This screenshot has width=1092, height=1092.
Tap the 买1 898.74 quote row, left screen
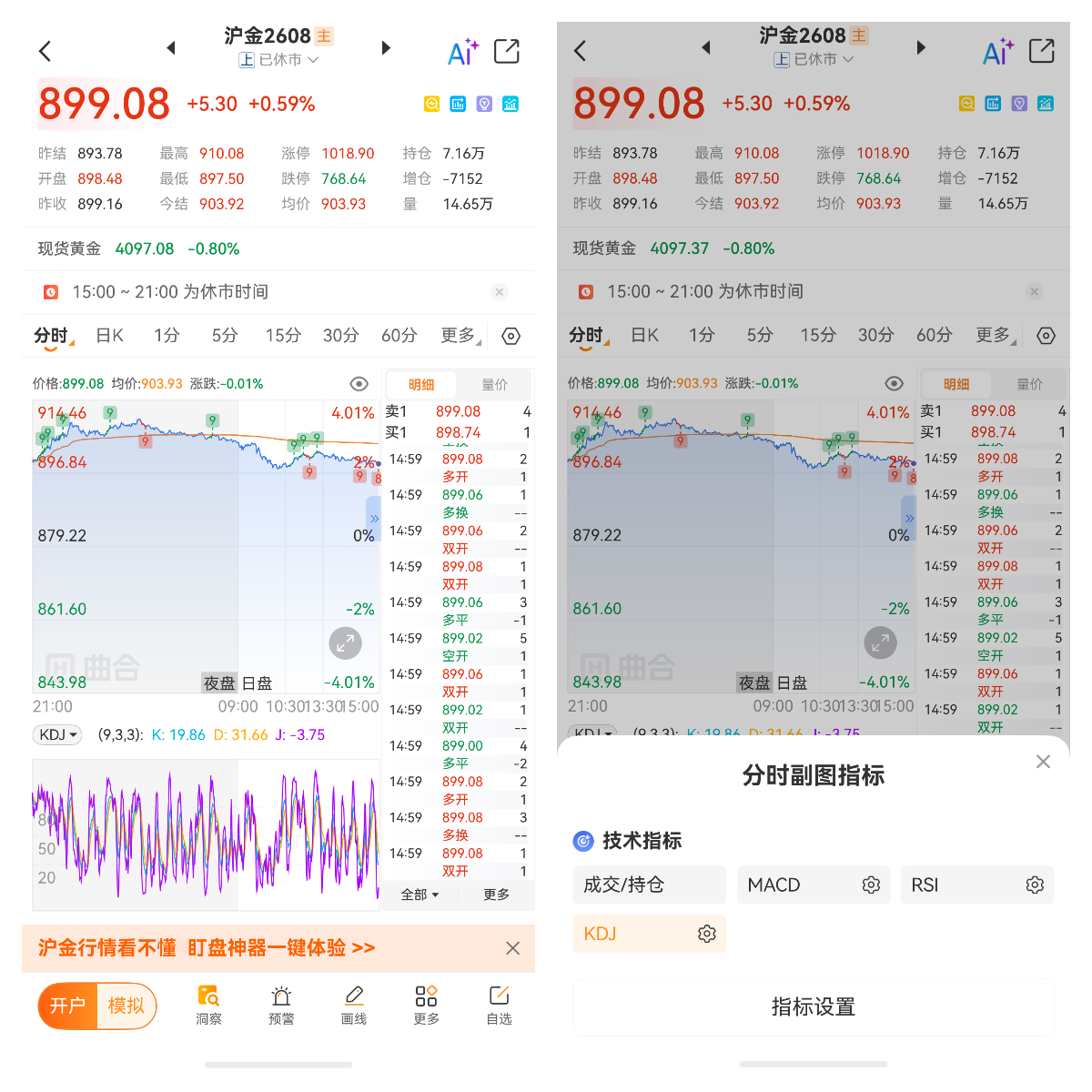(x=458, y=432)
